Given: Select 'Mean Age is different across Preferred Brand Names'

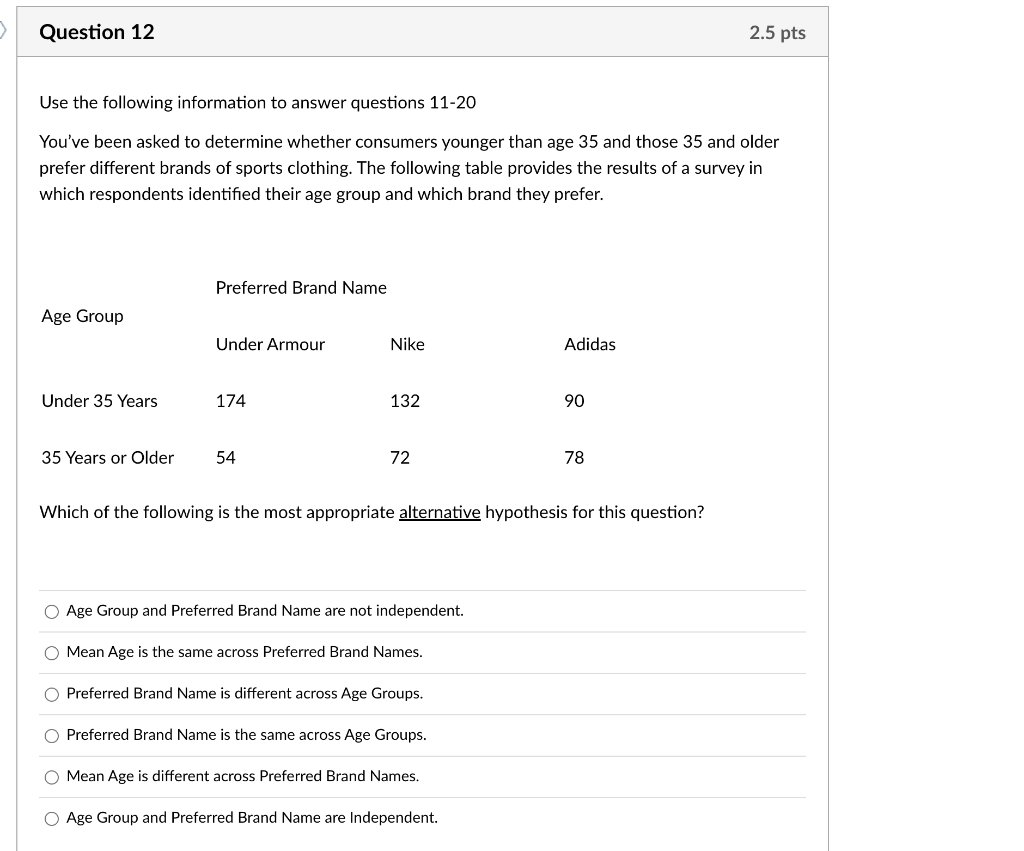Looking at the screenshot, I should tap(52, 777).
